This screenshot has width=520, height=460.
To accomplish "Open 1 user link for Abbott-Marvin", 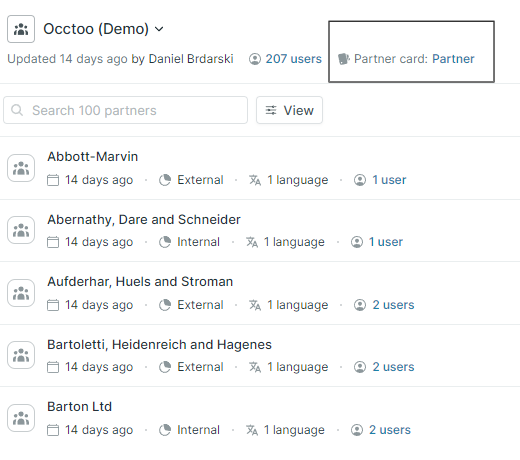I will [389, 180].
